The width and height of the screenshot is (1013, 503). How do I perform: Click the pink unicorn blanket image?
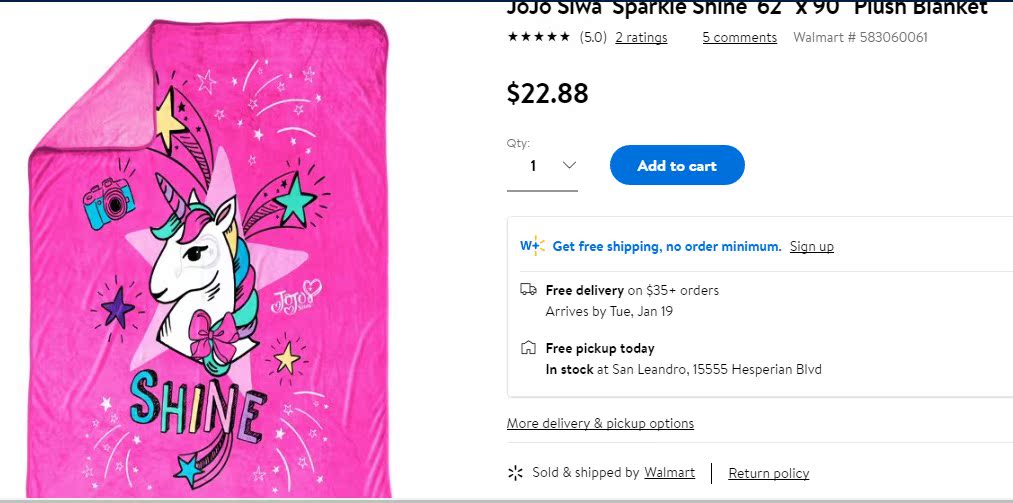click(210, 260)
